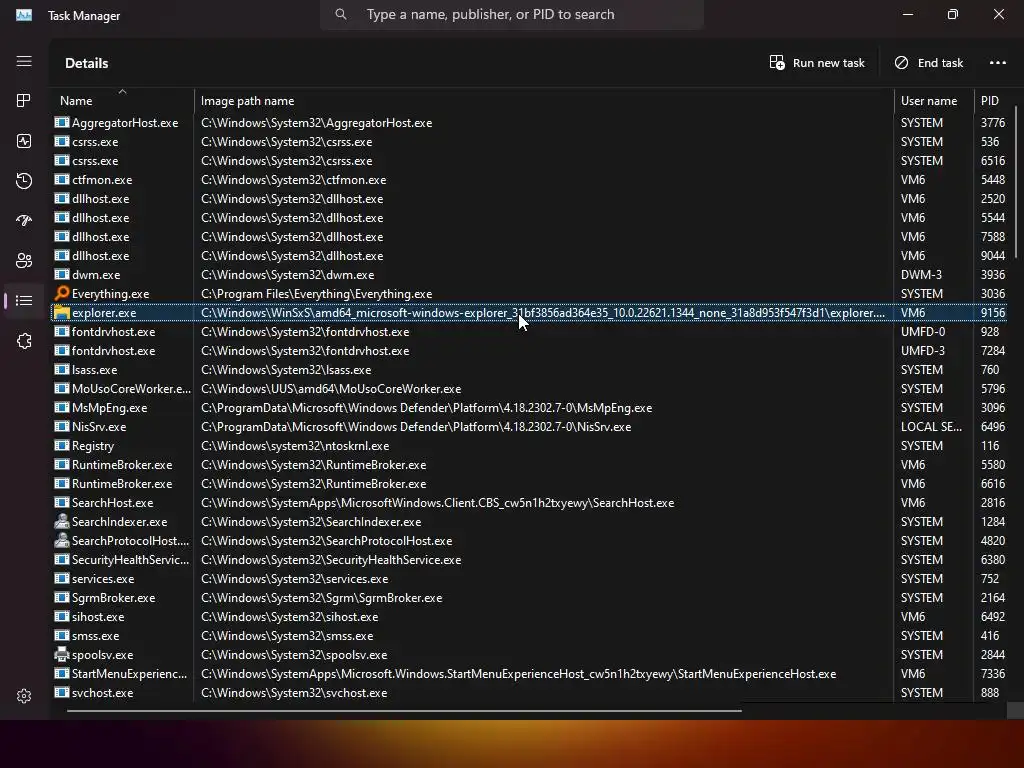
Task: Open Task Manager settings gear
Action: point(24,696)
